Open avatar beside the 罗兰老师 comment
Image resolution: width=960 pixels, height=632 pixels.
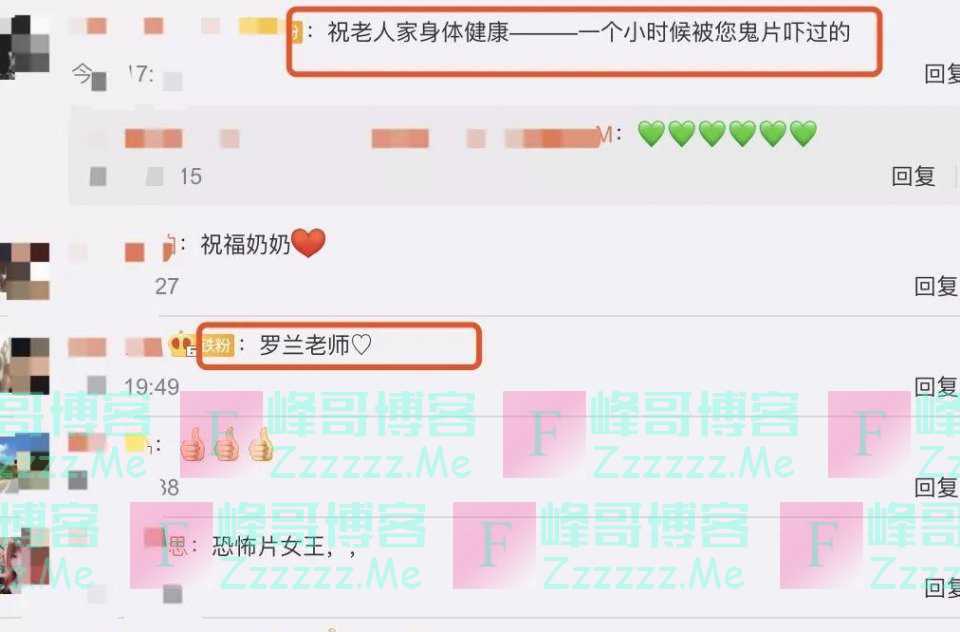(24, 365)
